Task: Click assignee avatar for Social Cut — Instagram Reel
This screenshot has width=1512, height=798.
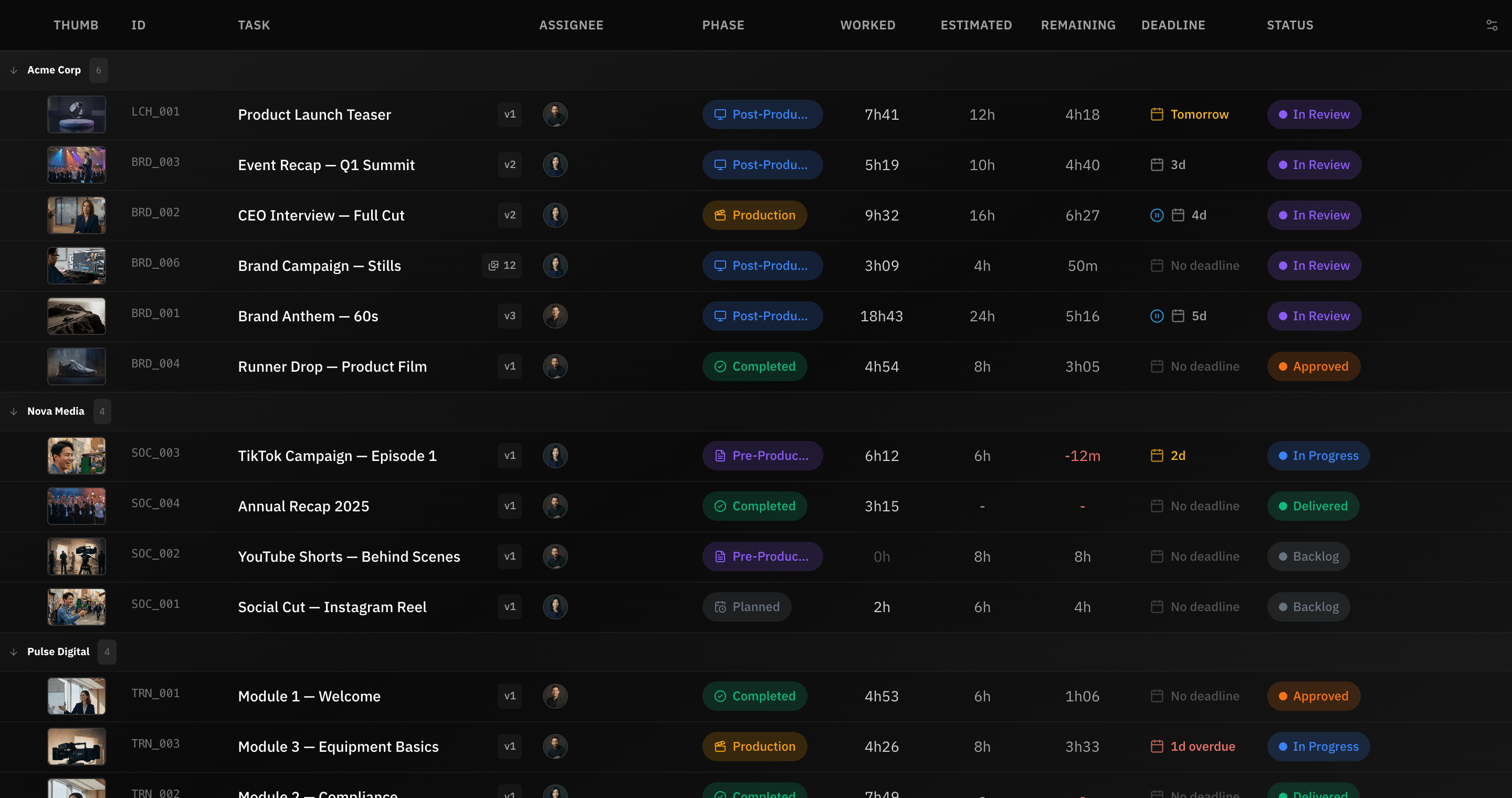Action: [x=555, y=607]
